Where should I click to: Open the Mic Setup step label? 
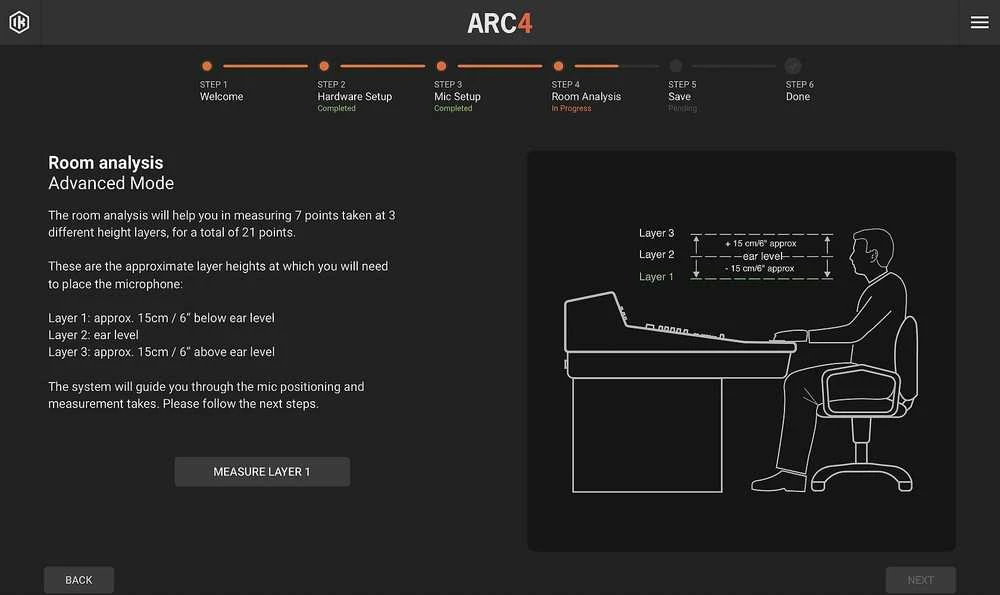[457, 96]
